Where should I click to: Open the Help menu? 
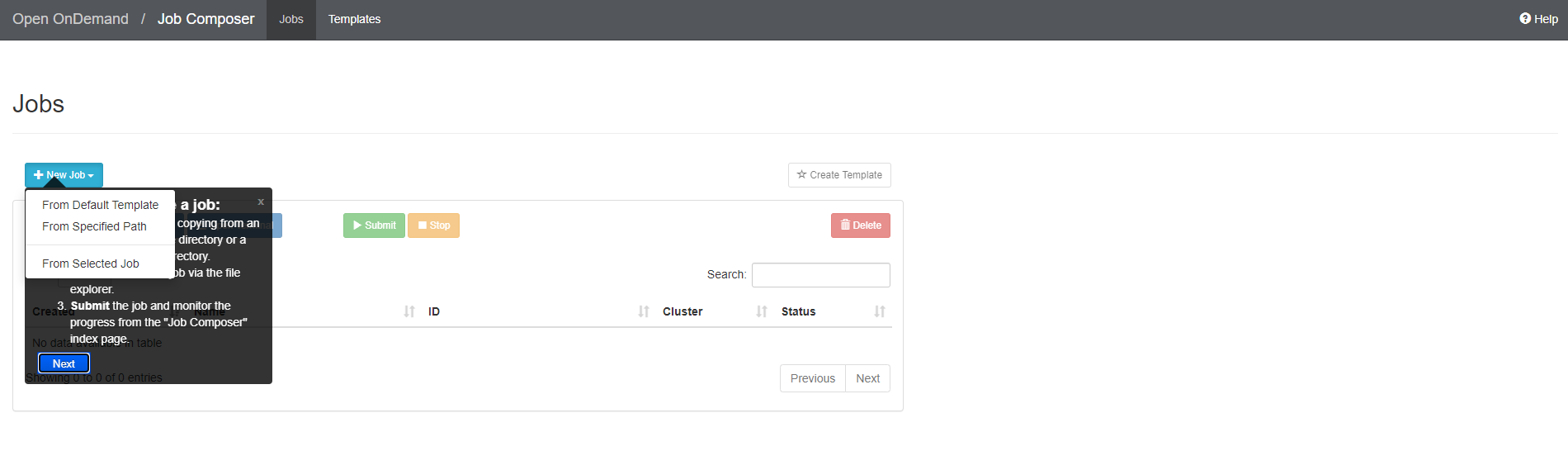coord(1538,19)
